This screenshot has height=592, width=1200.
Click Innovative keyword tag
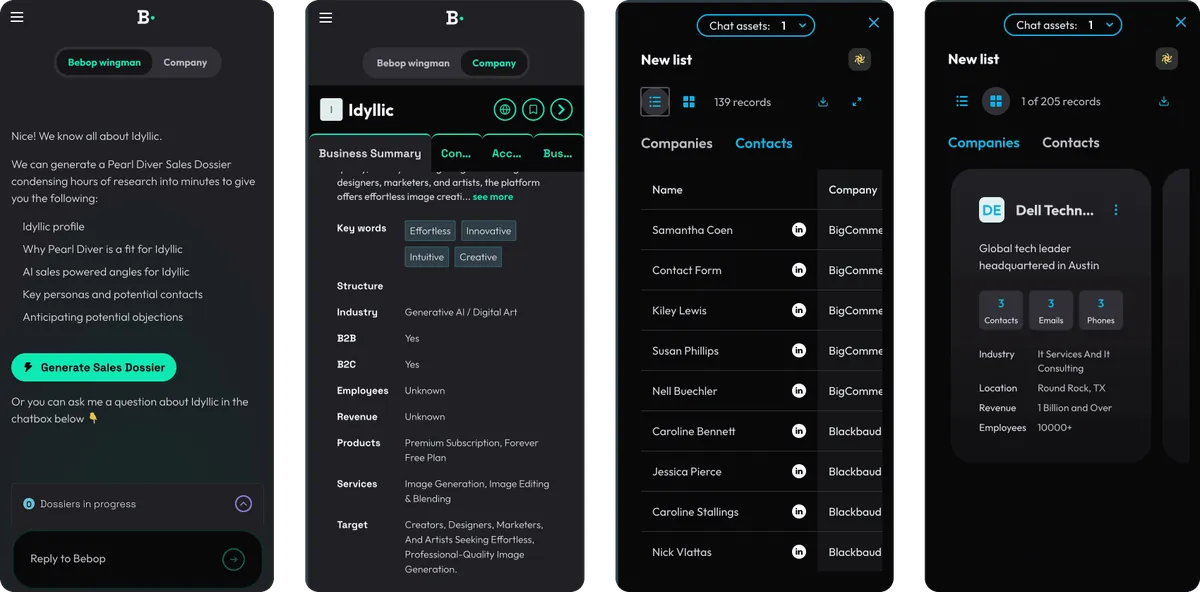pyautogui.click(x=489, y=231)
